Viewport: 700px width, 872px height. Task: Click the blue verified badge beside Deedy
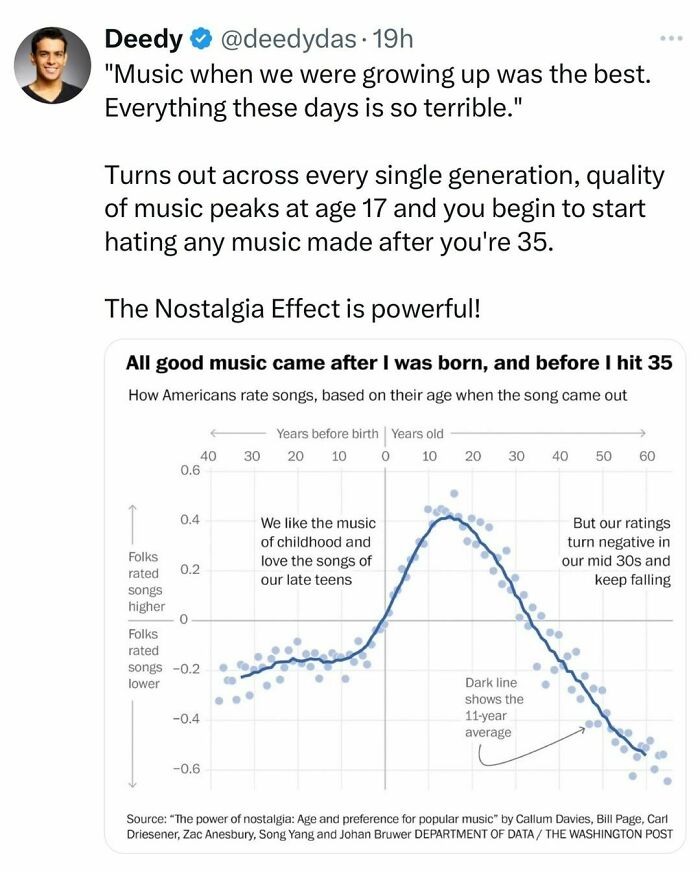(x=202, y=40)
